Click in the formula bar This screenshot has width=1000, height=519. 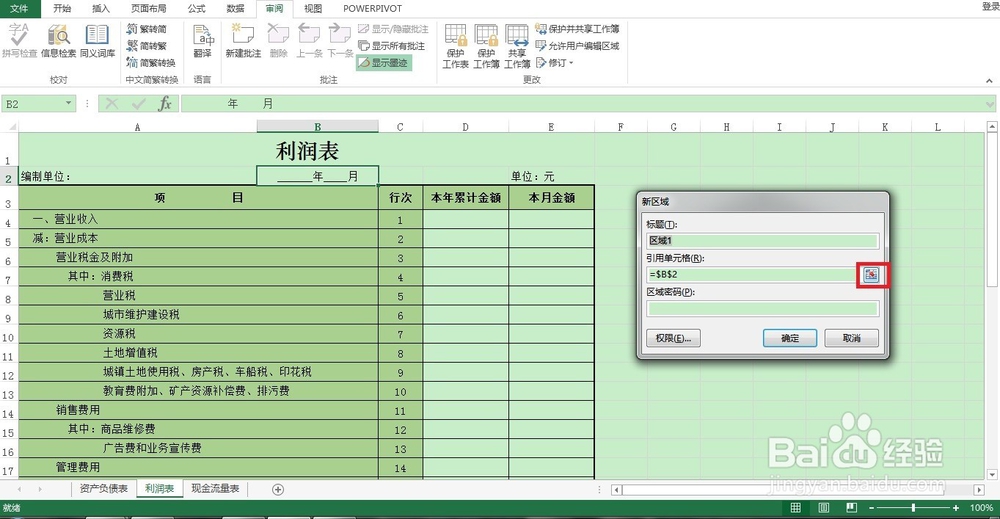(582, 103)
